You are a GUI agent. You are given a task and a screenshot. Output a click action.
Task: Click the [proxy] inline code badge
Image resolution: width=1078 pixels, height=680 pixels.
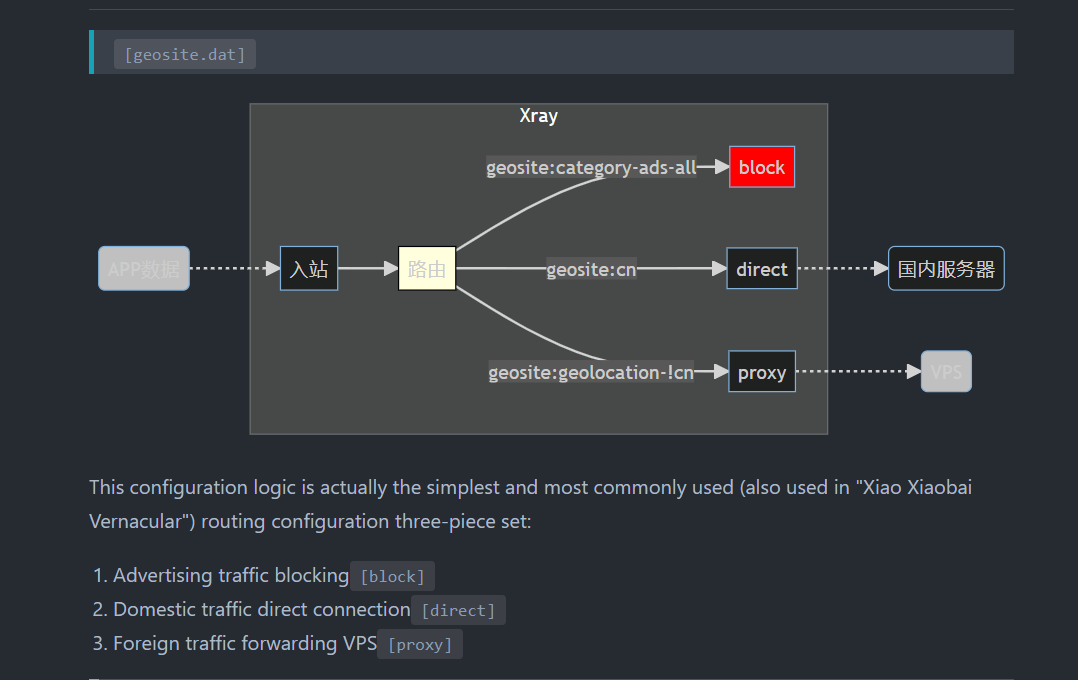[420, 644]
